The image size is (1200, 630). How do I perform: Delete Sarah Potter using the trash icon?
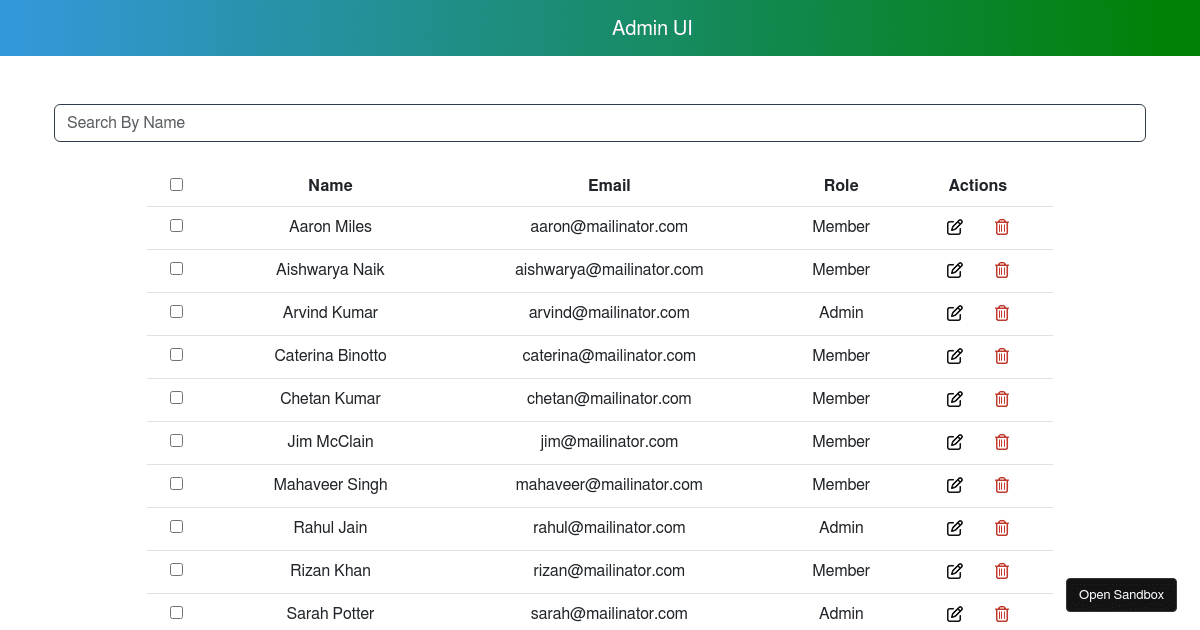[x=1001, y=614]
